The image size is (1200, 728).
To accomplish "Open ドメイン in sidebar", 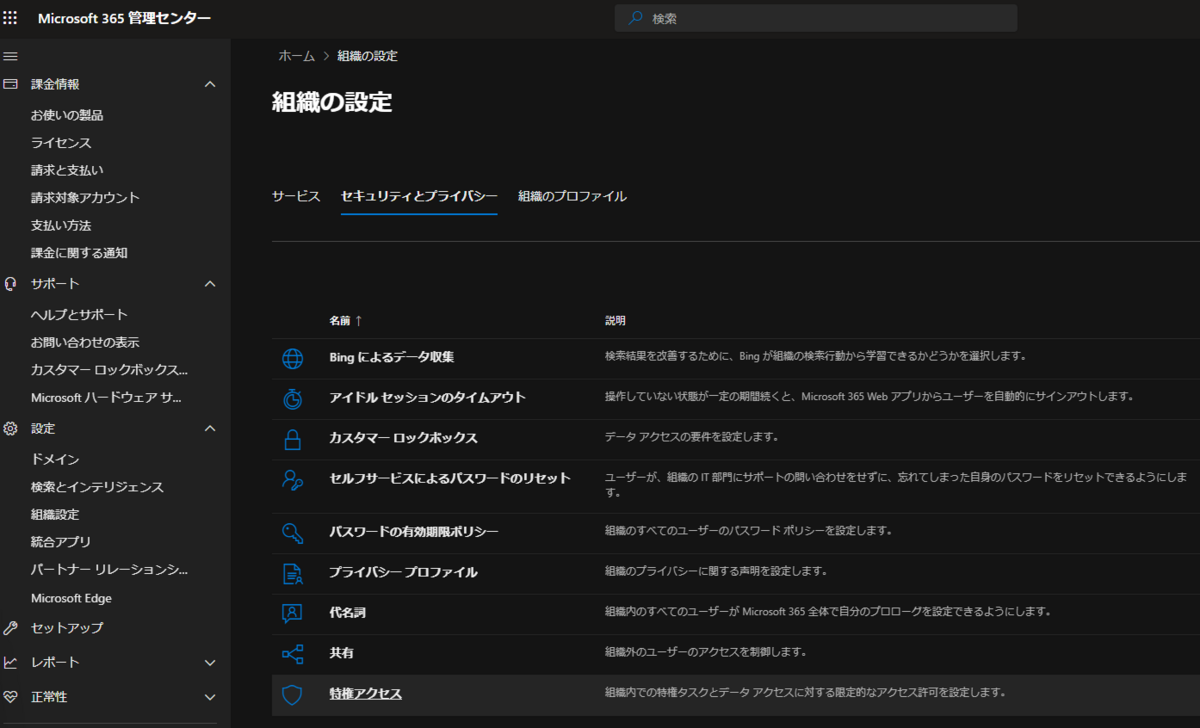I will pyautogui.click(x=55, y=459).
